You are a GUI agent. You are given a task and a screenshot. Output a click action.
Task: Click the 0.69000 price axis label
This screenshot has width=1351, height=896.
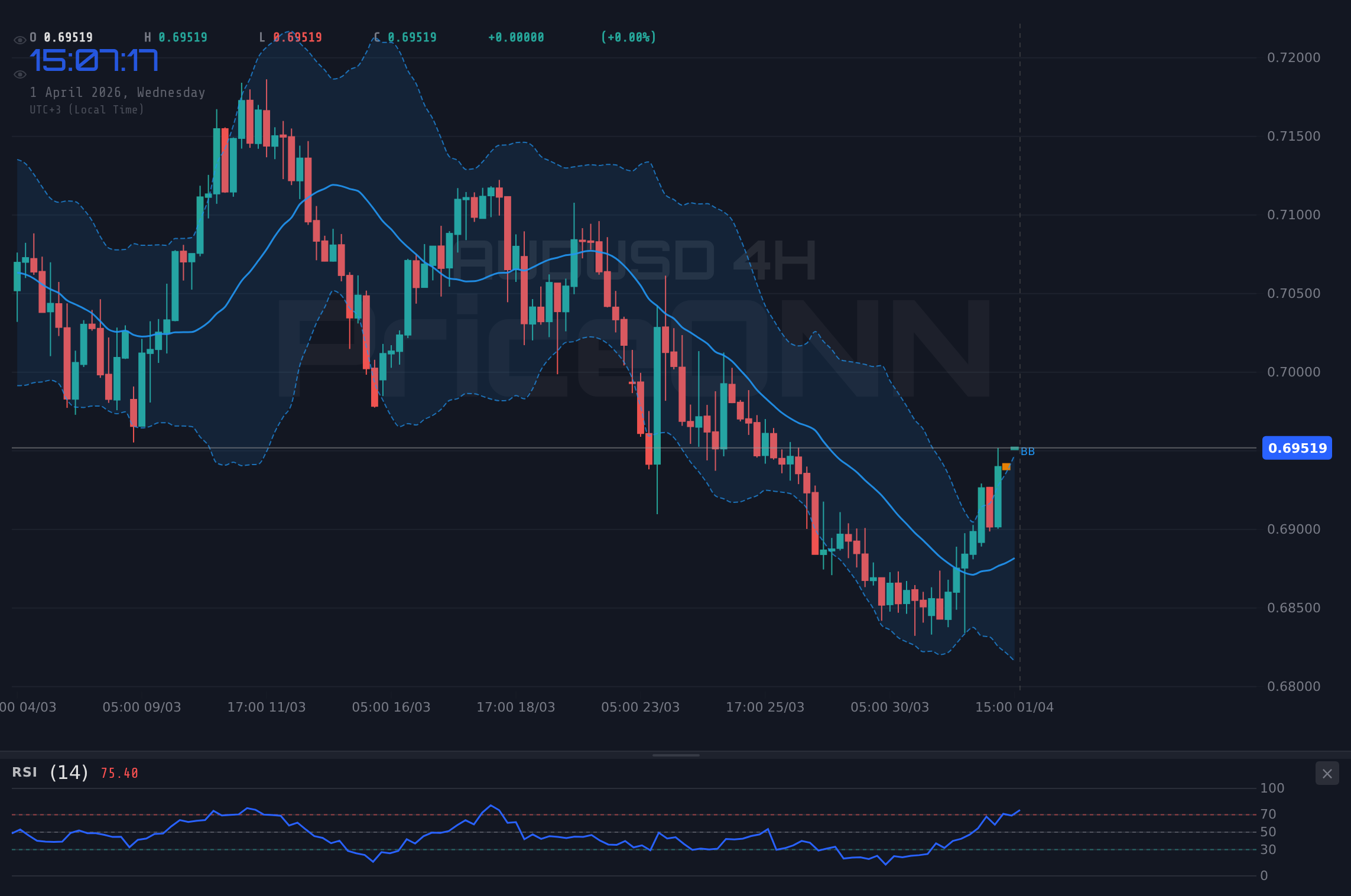tap(1294, 530)
